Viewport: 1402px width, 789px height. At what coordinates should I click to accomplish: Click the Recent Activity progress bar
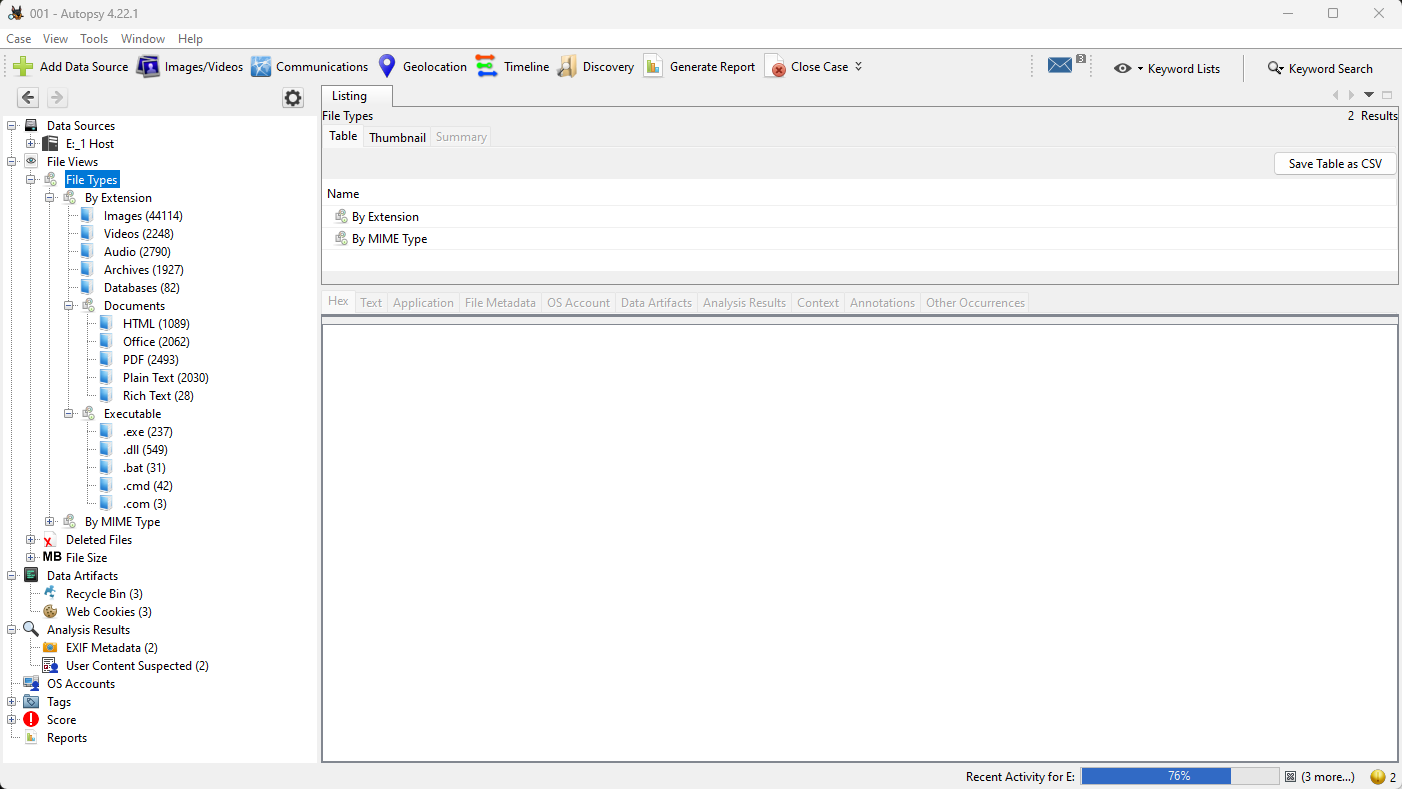tap(1179, 777)
